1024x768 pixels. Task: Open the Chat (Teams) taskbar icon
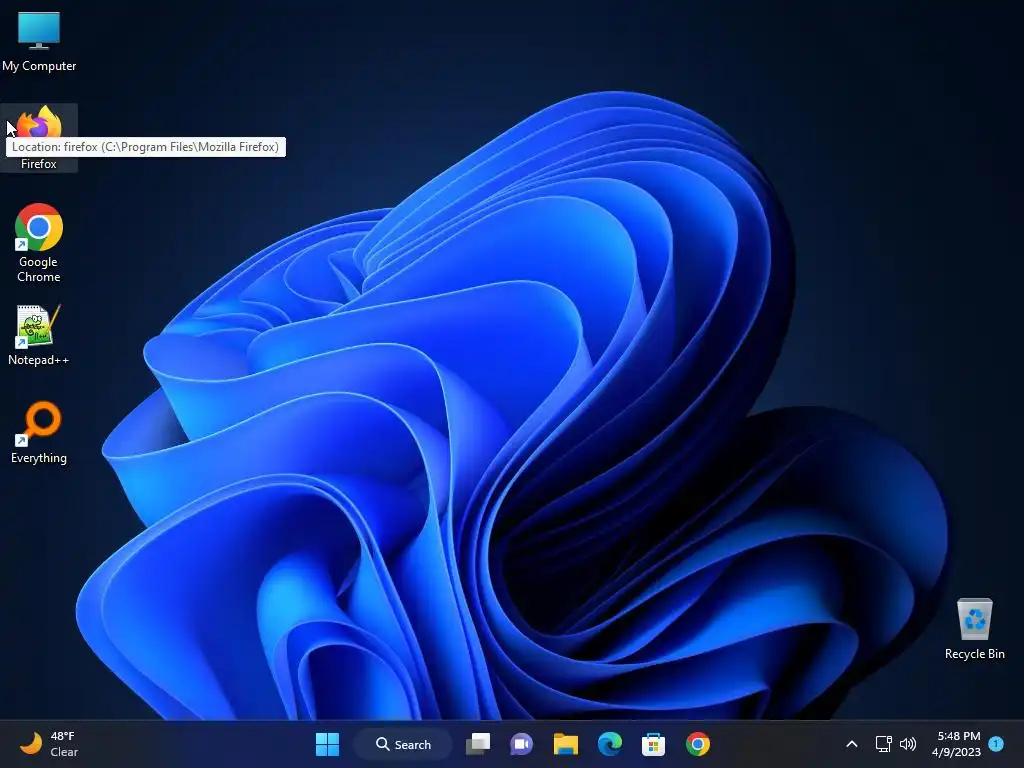click(x=521, y=744)
